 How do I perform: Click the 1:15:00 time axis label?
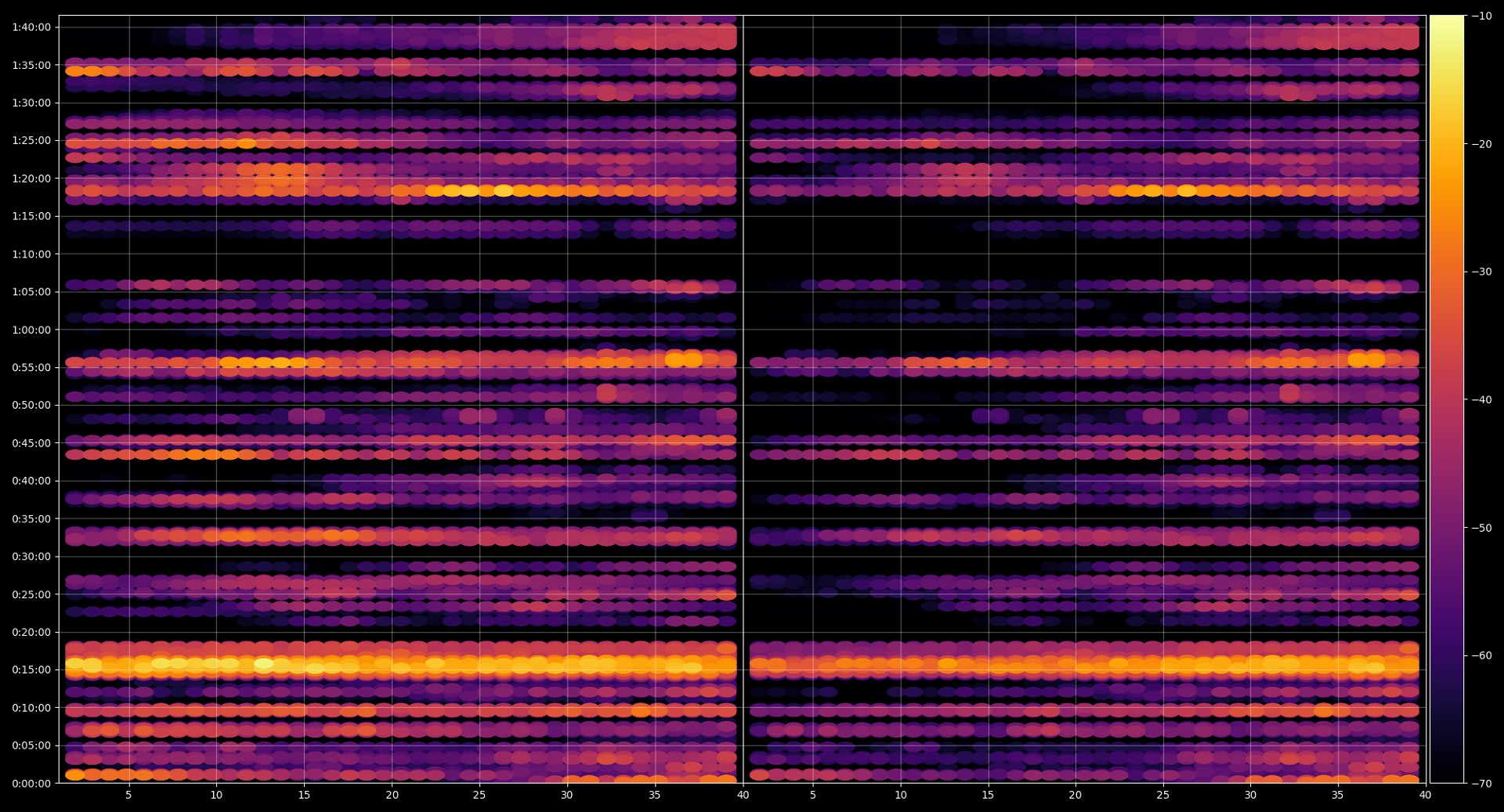31,216
